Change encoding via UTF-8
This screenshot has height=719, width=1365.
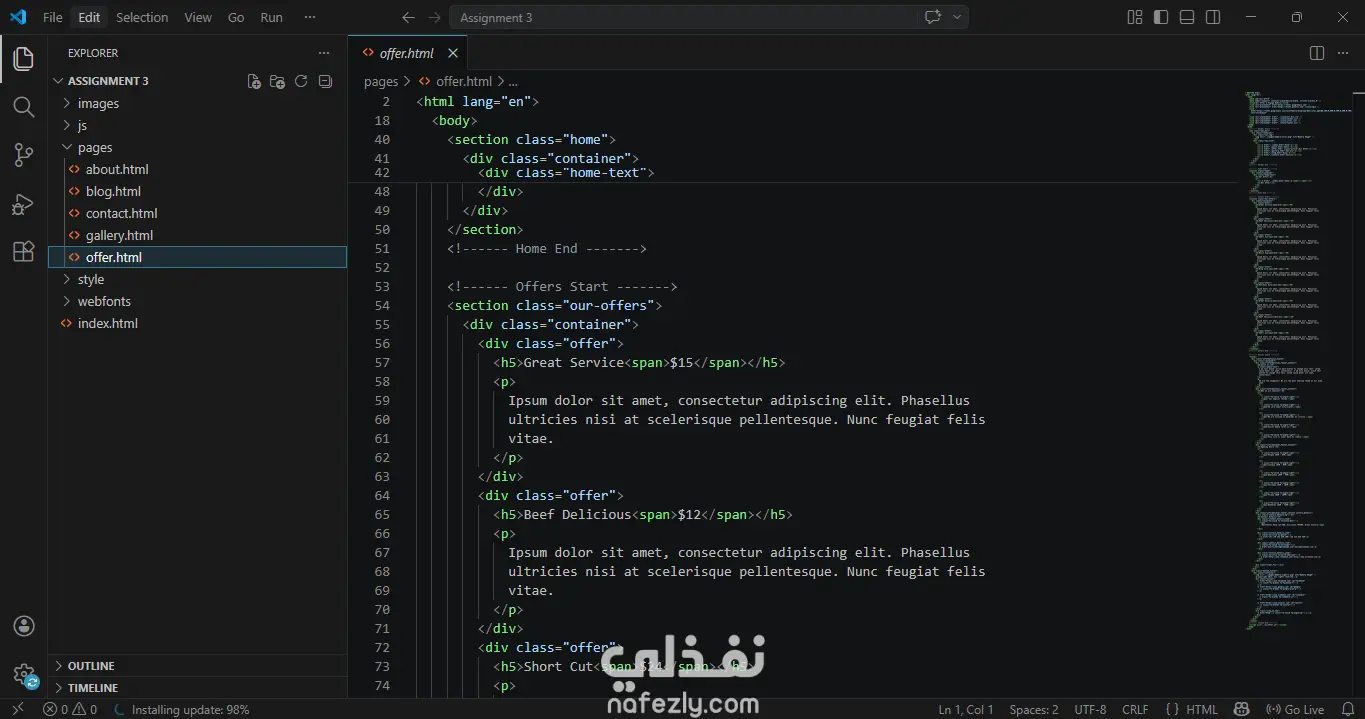(x=1090, y=709)
